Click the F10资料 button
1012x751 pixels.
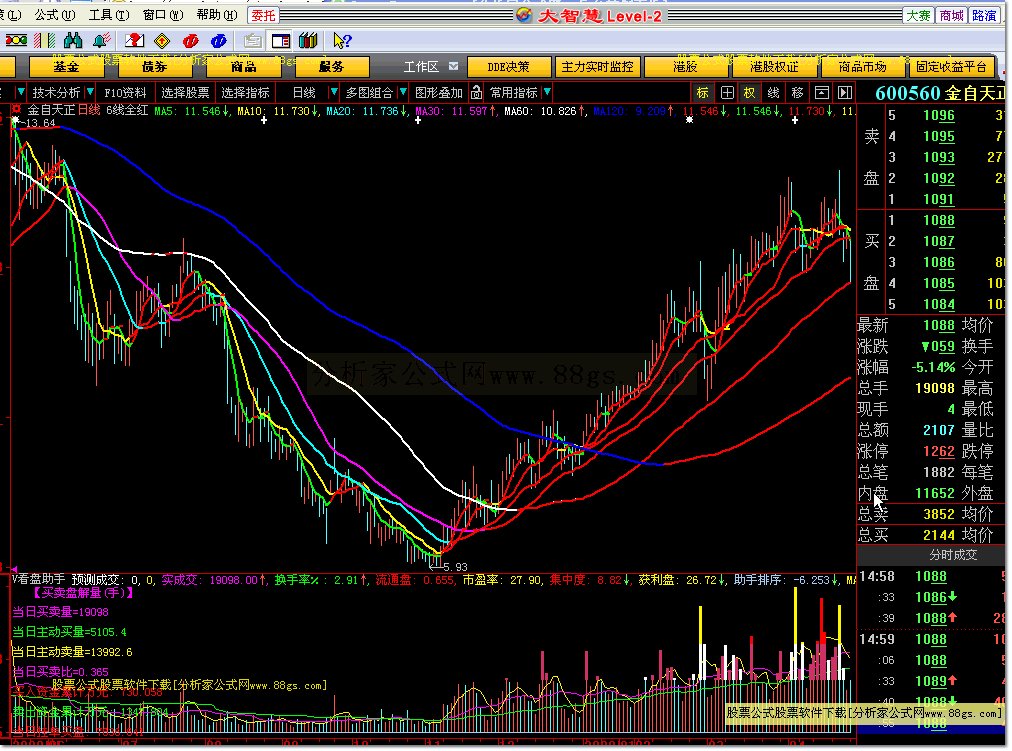(x=125, y=92)
